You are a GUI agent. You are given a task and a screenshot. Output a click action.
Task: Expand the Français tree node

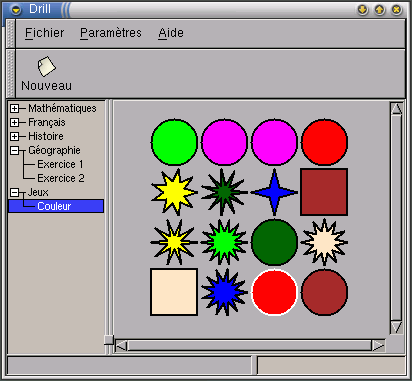[14, 122]
